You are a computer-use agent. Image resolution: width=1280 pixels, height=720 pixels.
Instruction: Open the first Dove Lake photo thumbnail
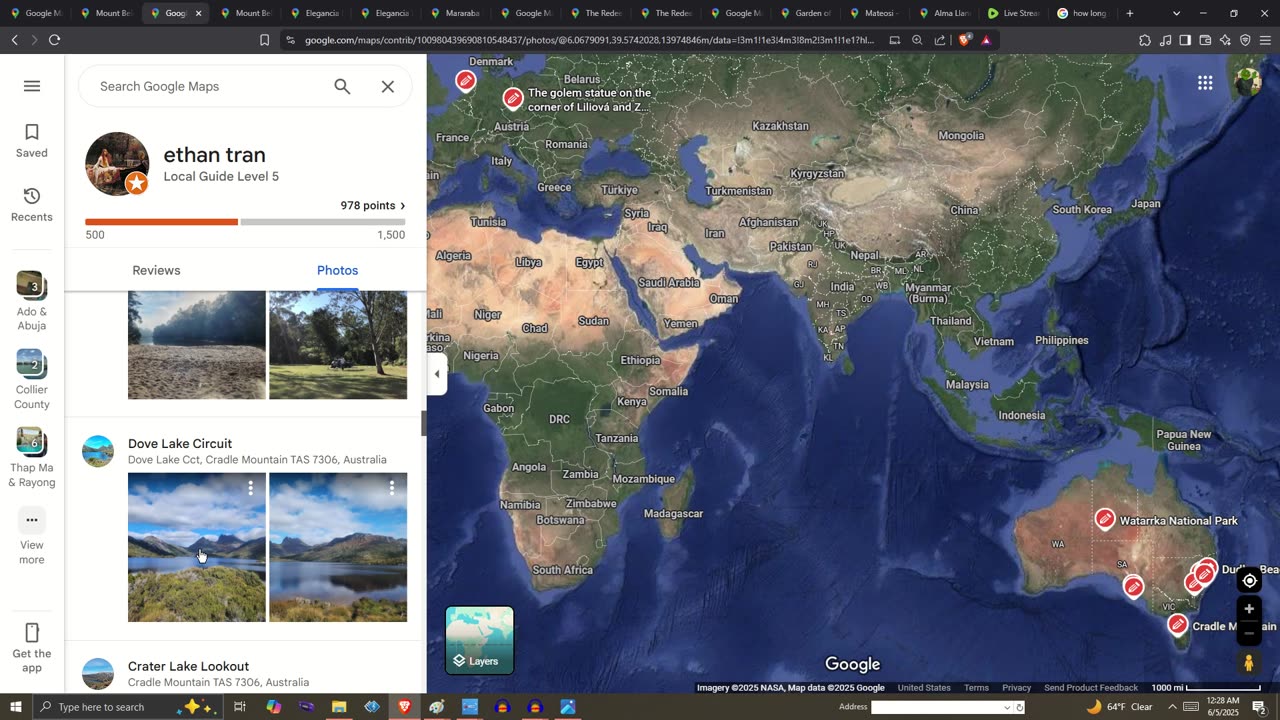coord(197,547)
